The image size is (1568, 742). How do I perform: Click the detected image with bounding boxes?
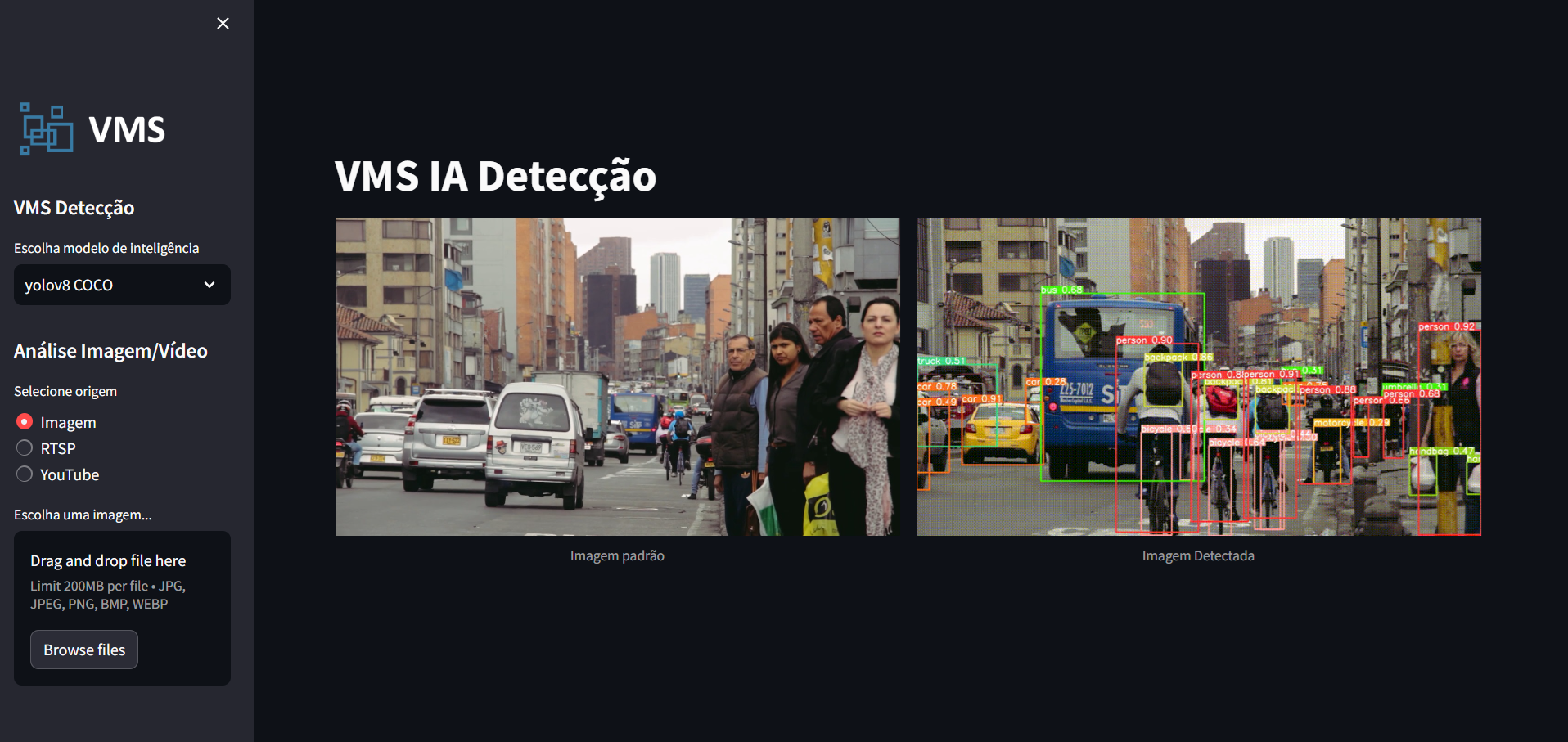tap(1198, 377)
